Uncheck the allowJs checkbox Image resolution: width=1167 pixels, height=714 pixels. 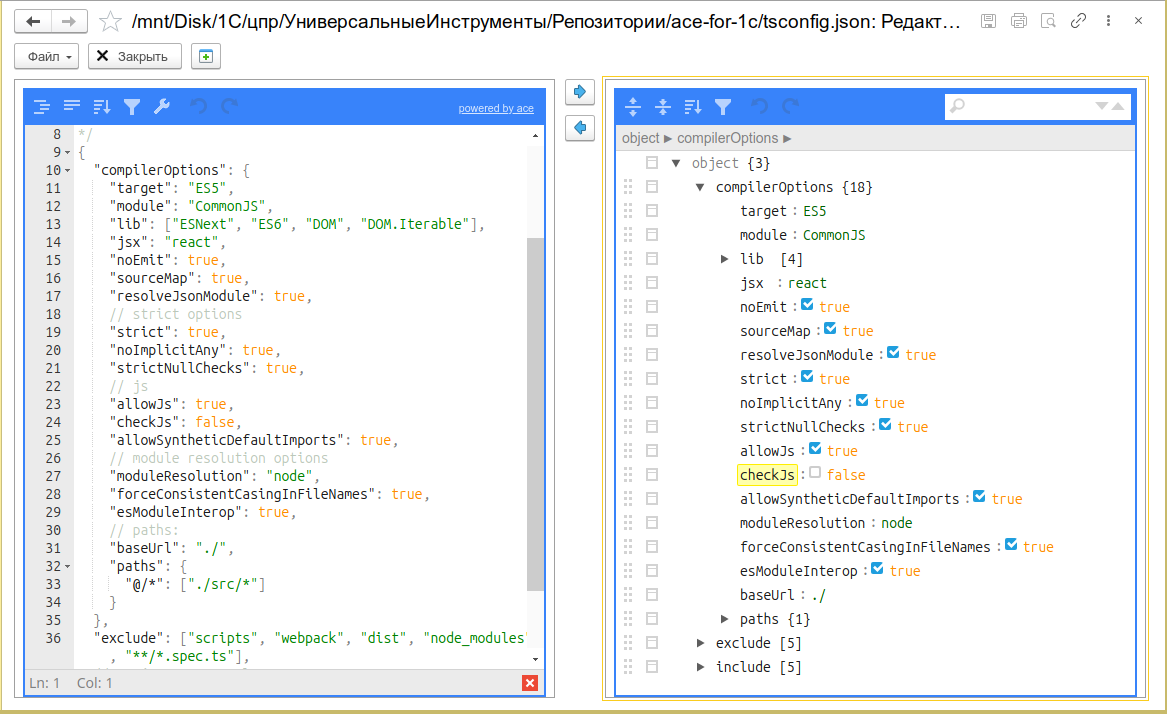click(815, 448)
